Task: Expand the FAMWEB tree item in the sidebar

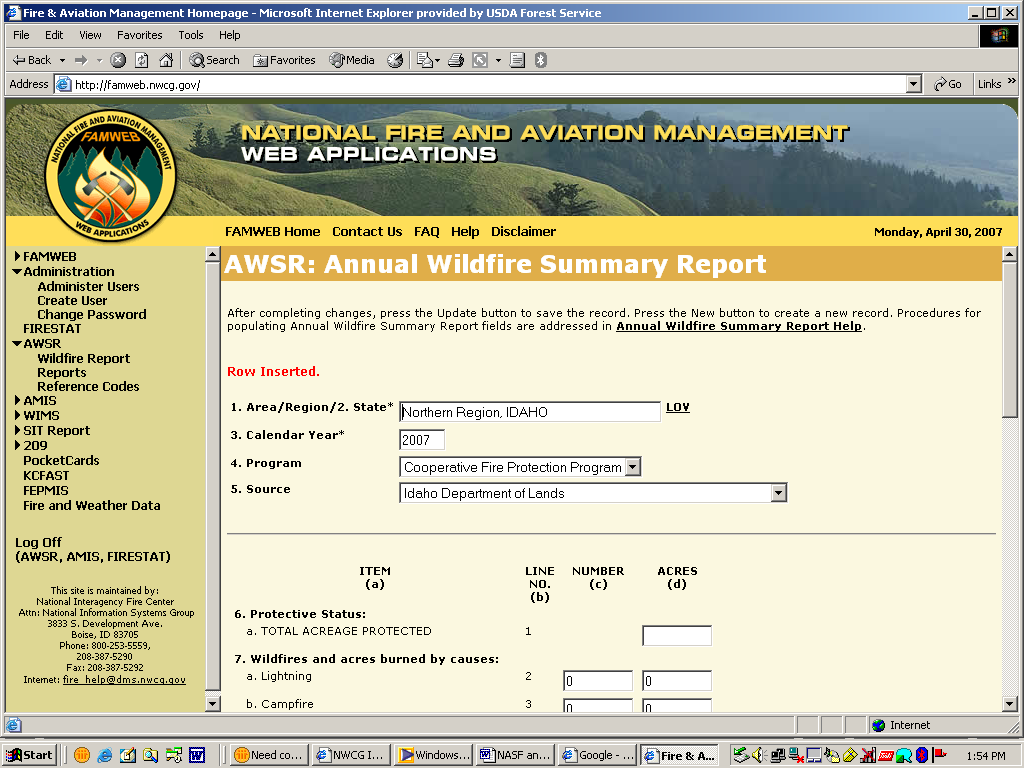Action: [18, 256]
